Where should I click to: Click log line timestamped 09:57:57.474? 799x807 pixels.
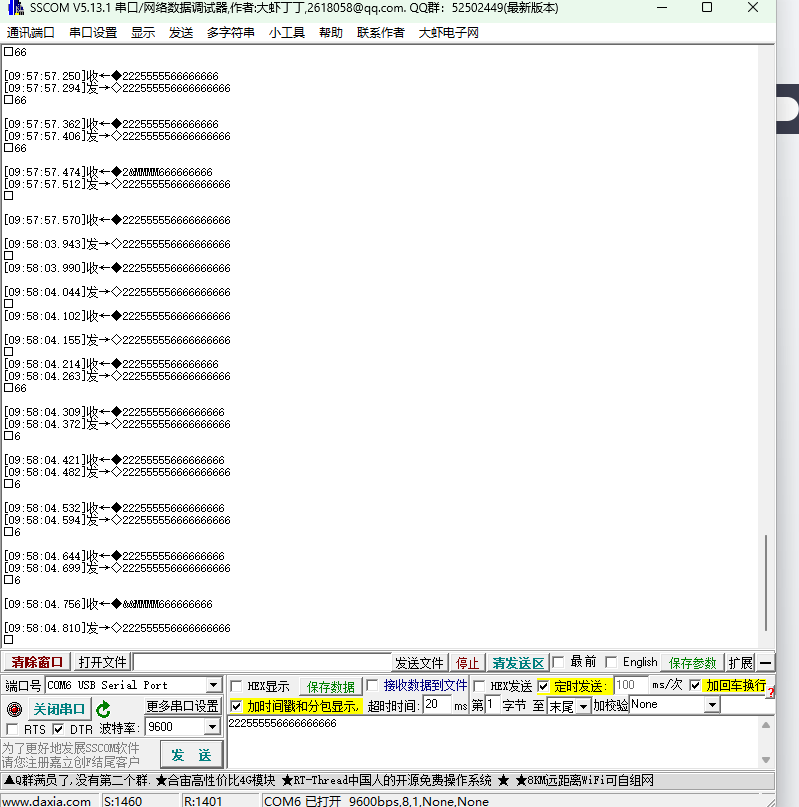point(108,172)
